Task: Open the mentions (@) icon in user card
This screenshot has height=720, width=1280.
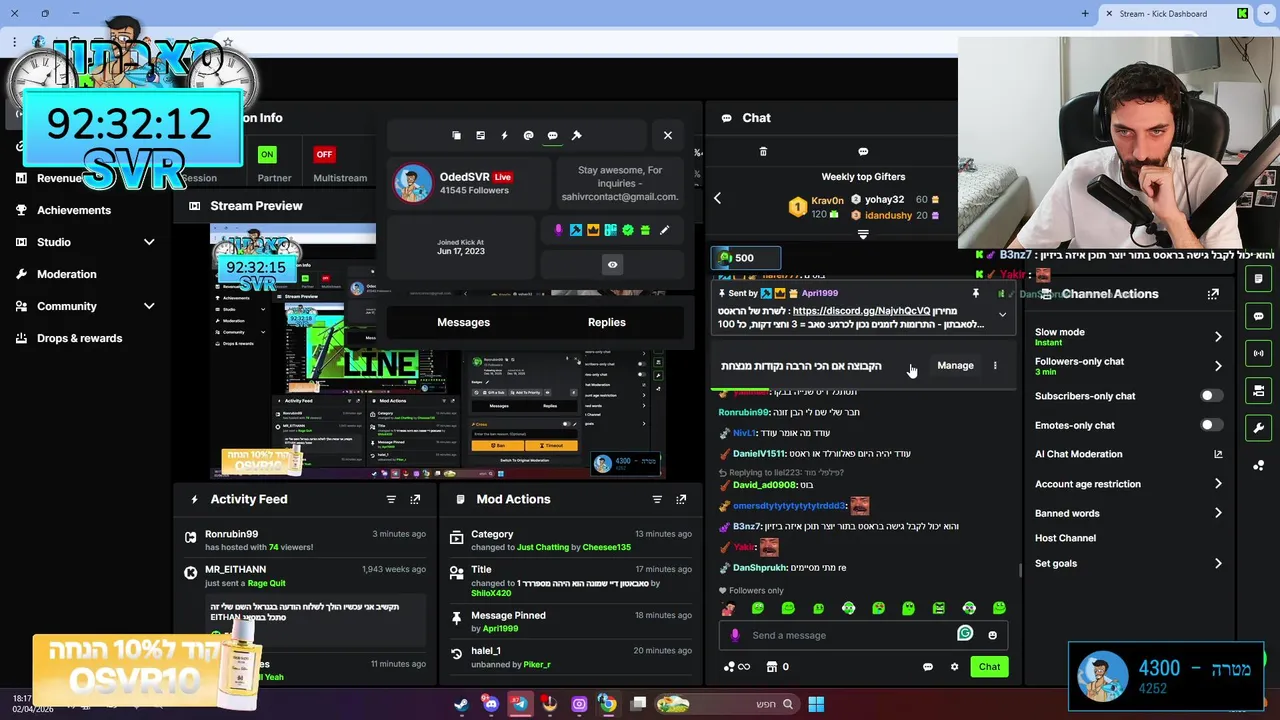Action: 528,135
